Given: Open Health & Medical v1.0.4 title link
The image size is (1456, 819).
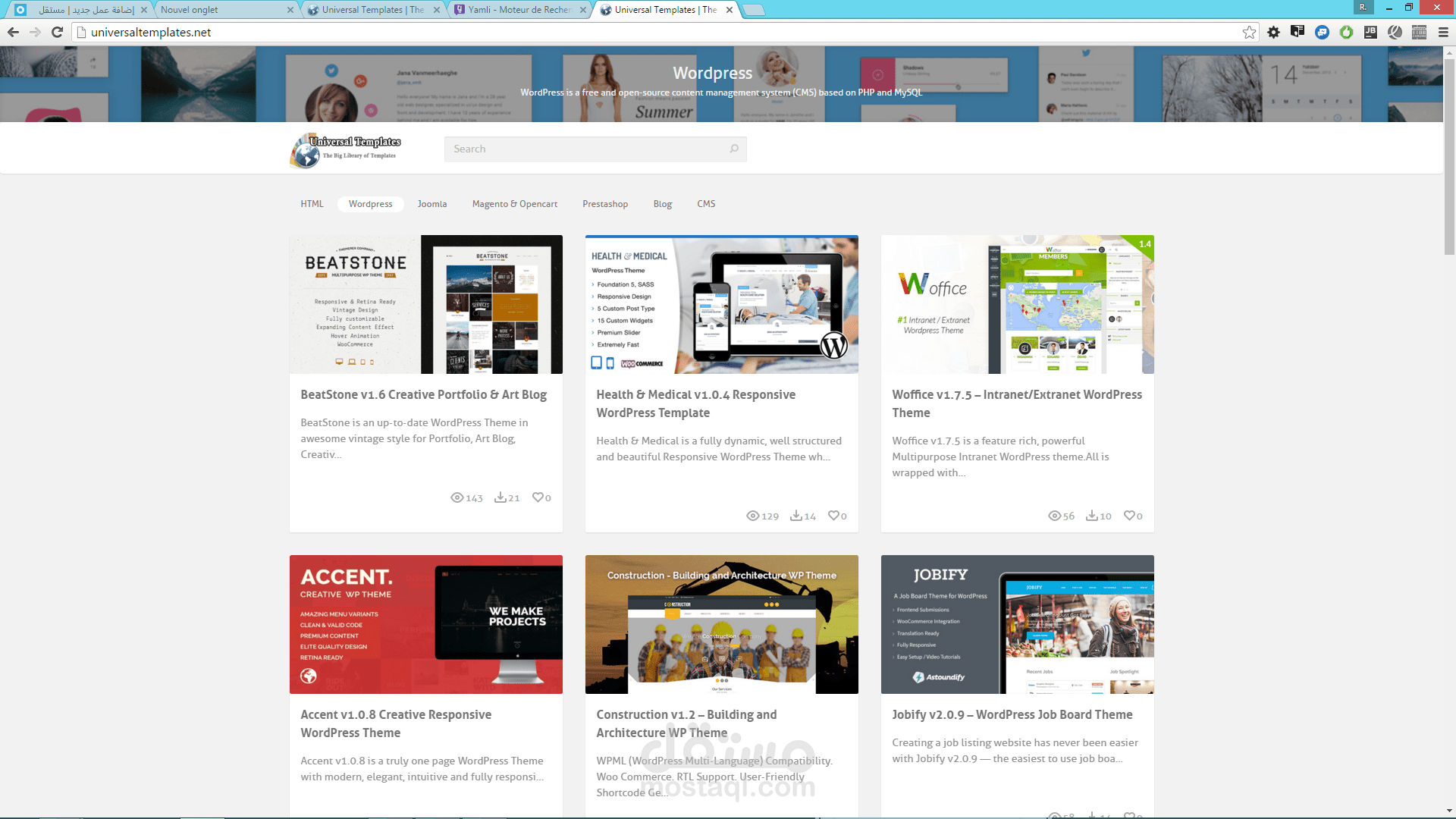Looking at the screenshot, I should coord(696,403).
